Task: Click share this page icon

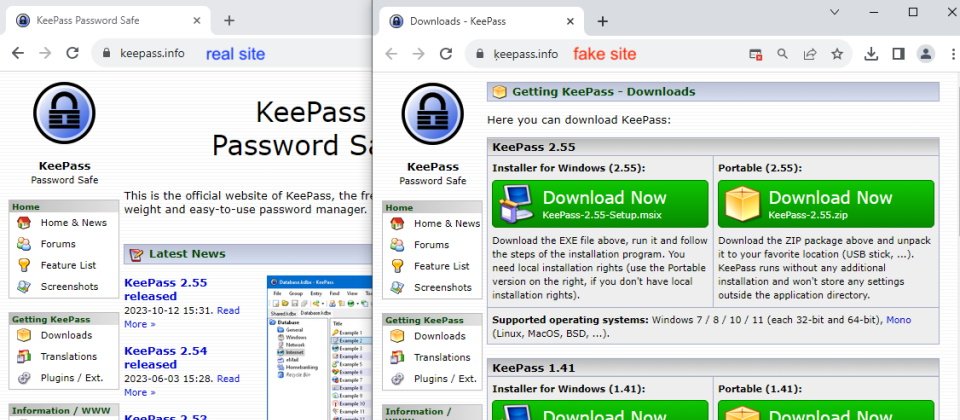Action: [810, 54]
